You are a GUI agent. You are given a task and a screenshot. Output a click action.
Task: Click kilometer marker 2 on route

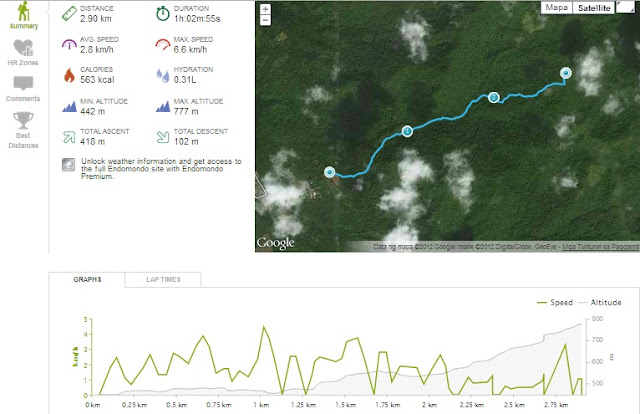coord(493,97)
